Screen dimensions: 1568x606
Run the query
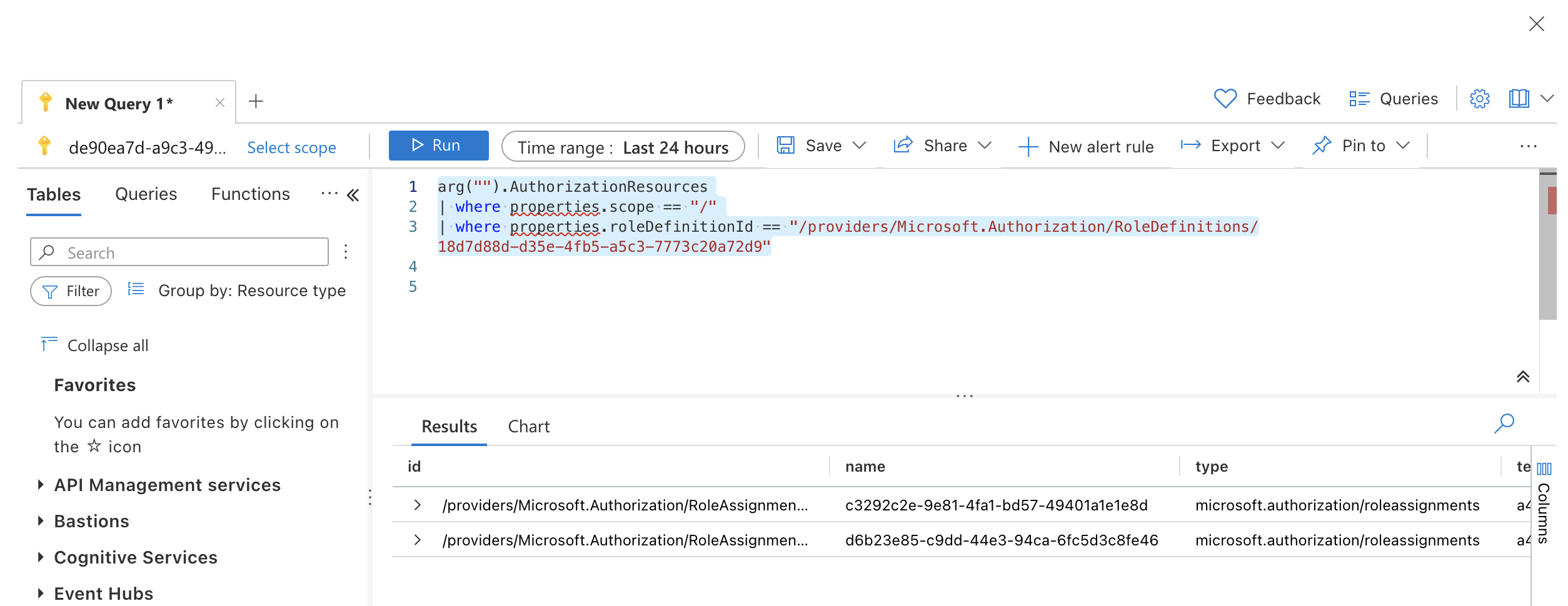point(438,146)
